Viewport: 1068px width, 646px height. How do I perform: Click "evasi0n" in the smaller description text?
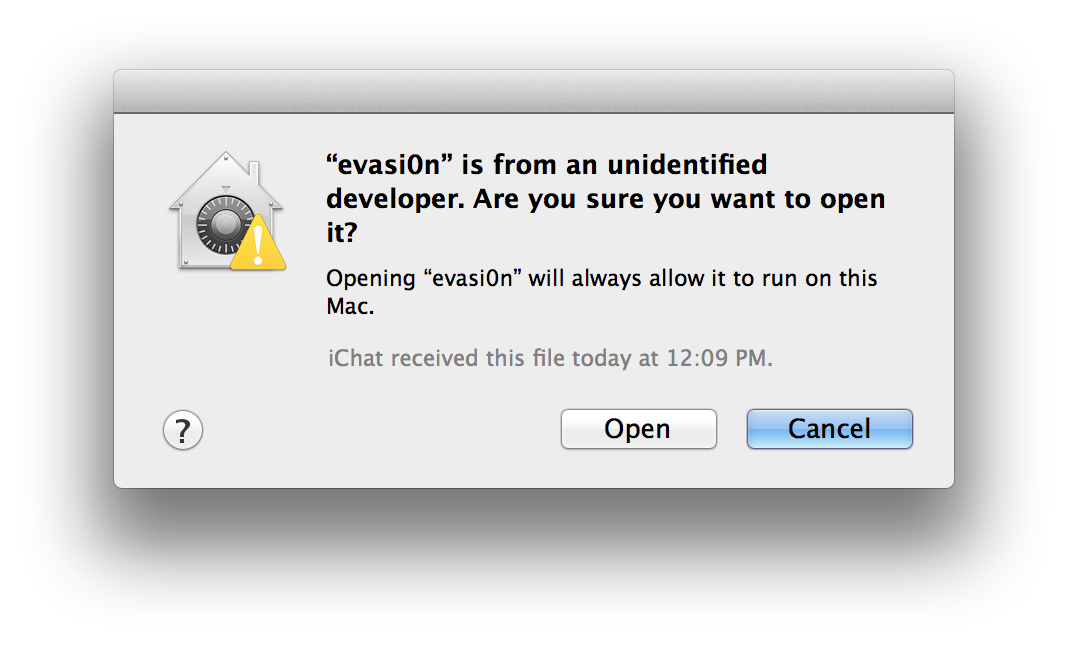click(473, 277)
